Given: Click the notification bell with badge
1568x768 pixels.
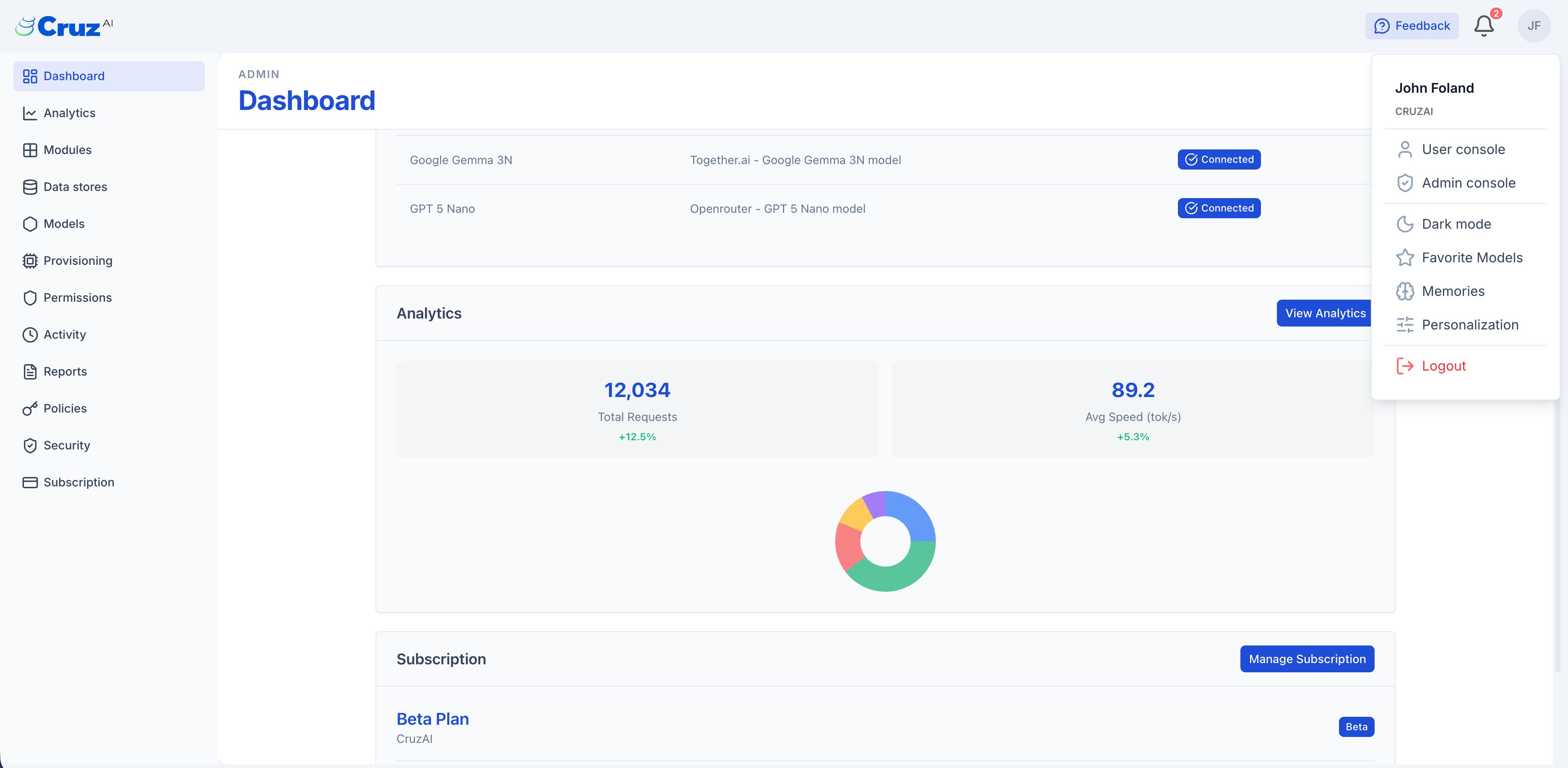Looking at the screenshot, I should (1484, 26).
